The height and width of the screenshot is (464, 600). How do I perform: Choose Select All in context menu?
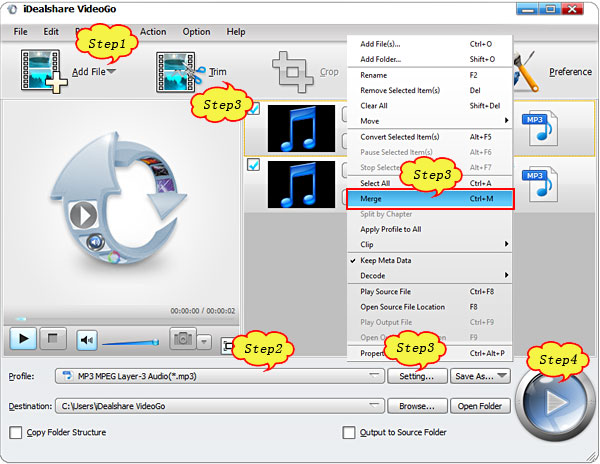pyautogui.click(x=429, y=183)
